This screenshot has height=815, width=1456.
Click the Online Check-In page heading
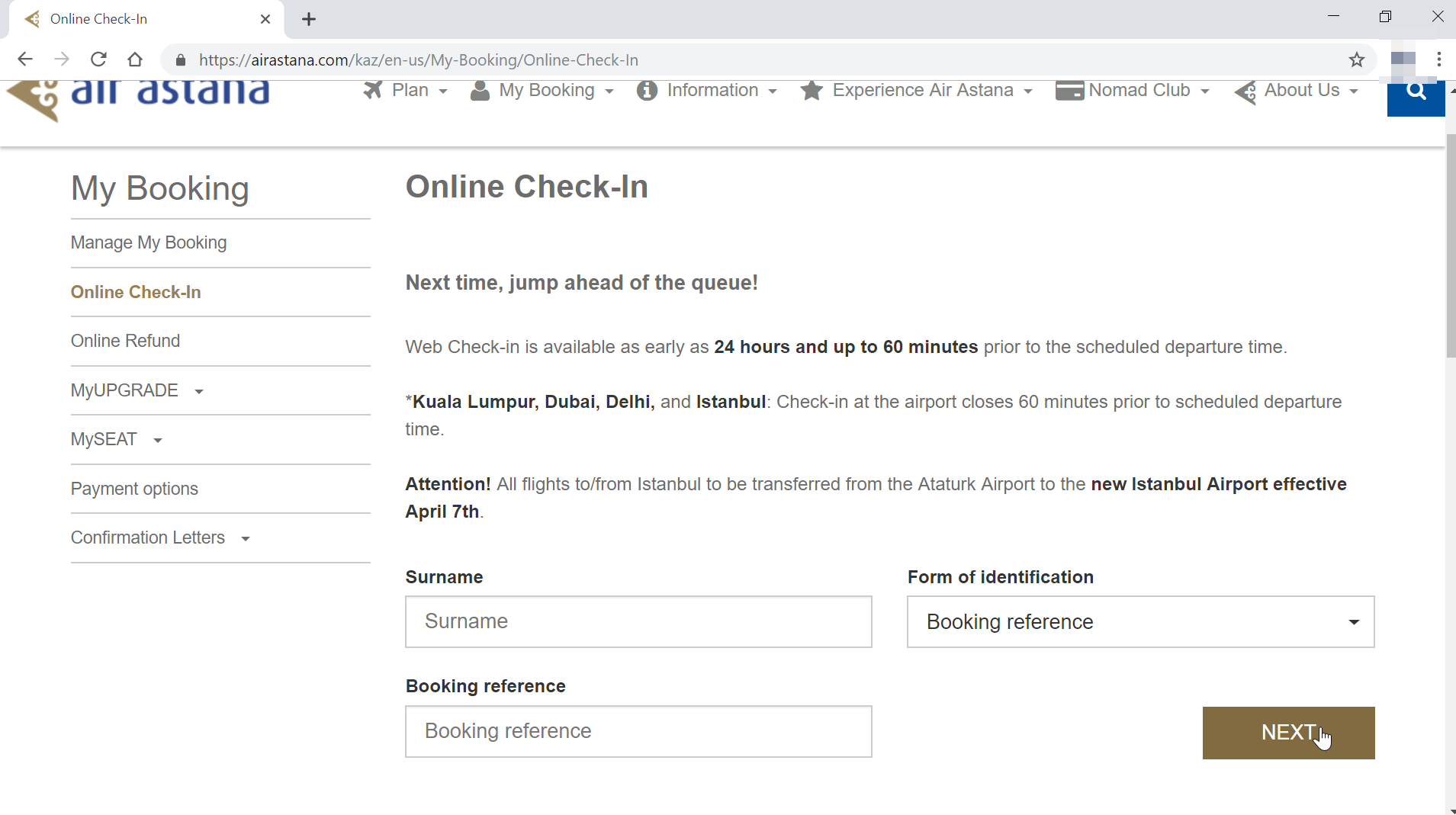(527, 187)
